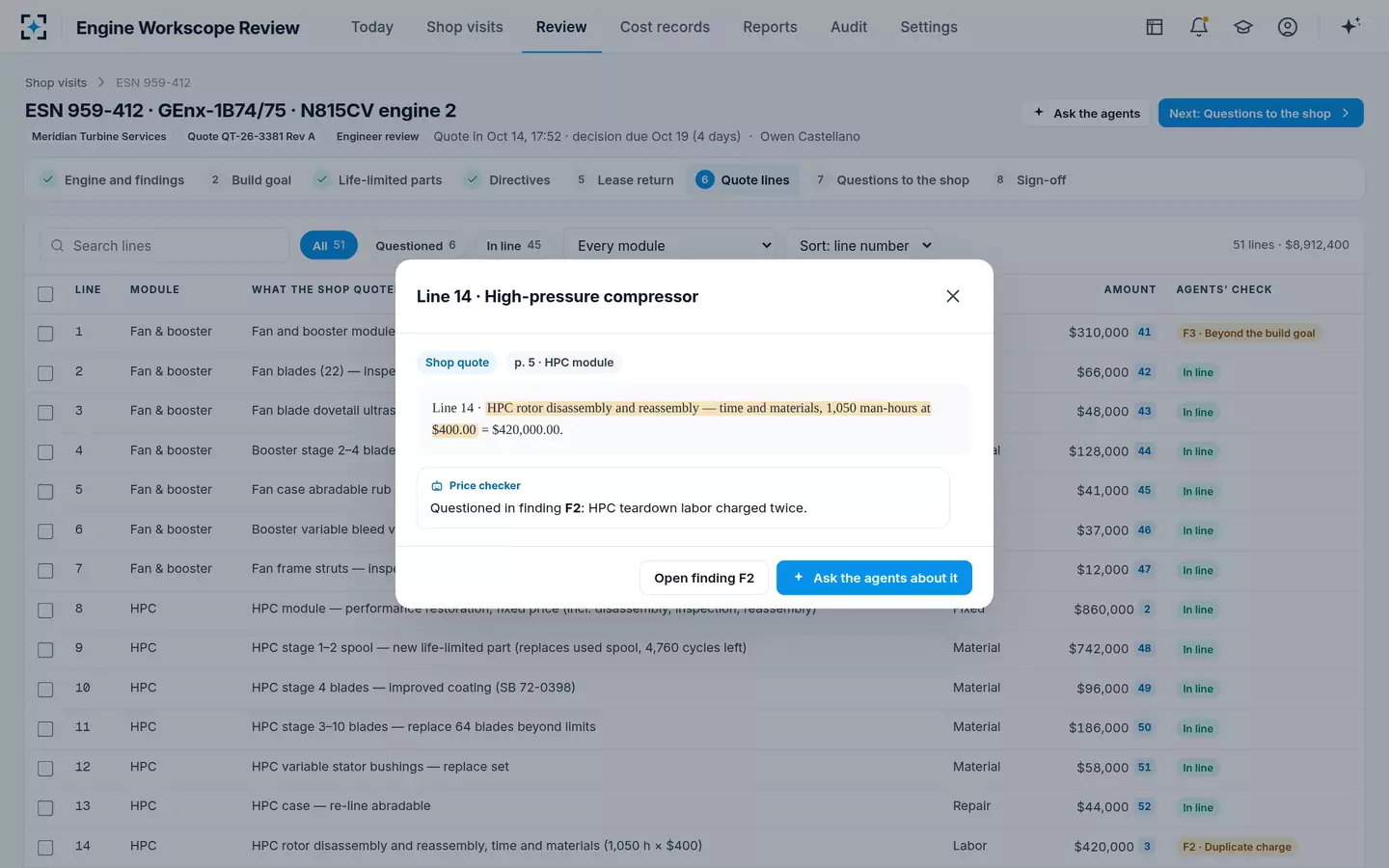Open the layout panel icon in header
The width and height of the screenshot is (1389, 868).
point(1155,27)
